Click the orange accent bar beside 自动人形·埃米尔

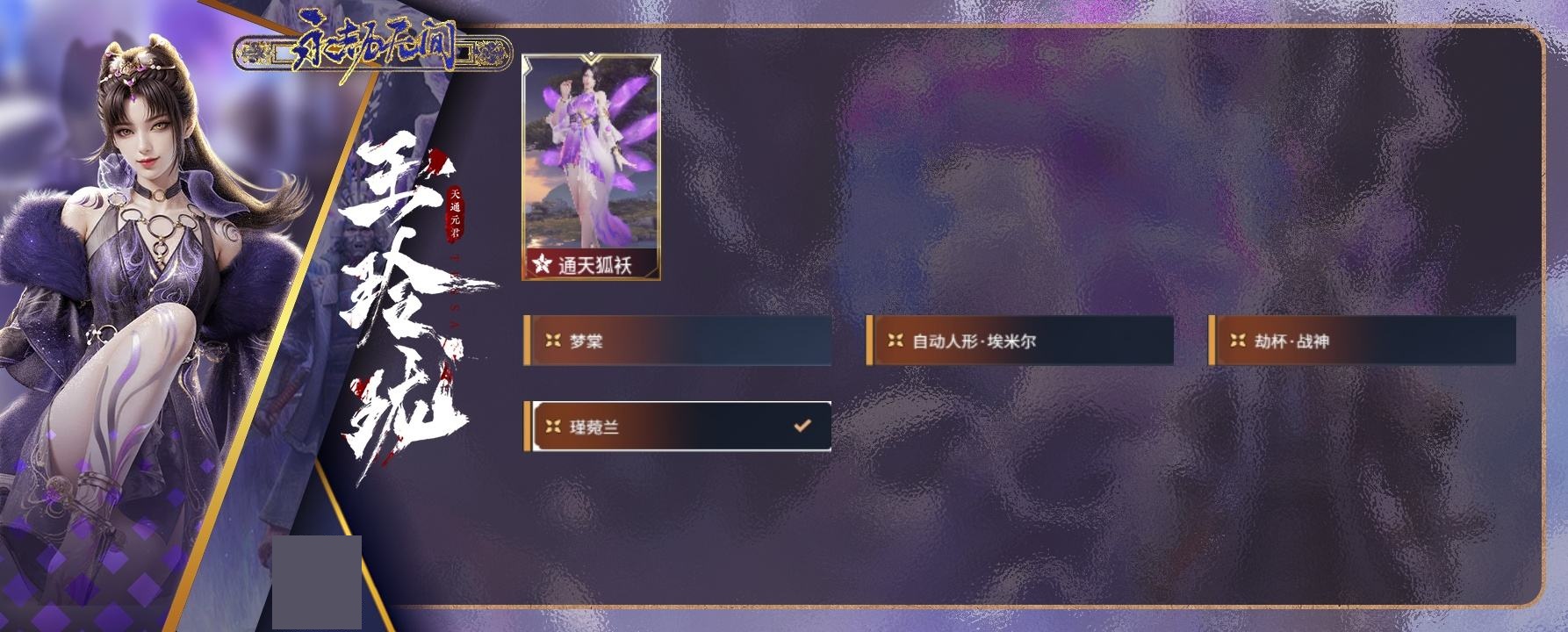(869, 341)
